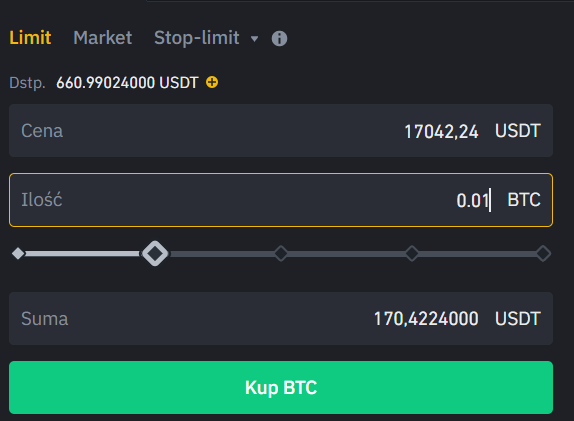
Task: Click the Dstp. available label
Action: point(27,83)
